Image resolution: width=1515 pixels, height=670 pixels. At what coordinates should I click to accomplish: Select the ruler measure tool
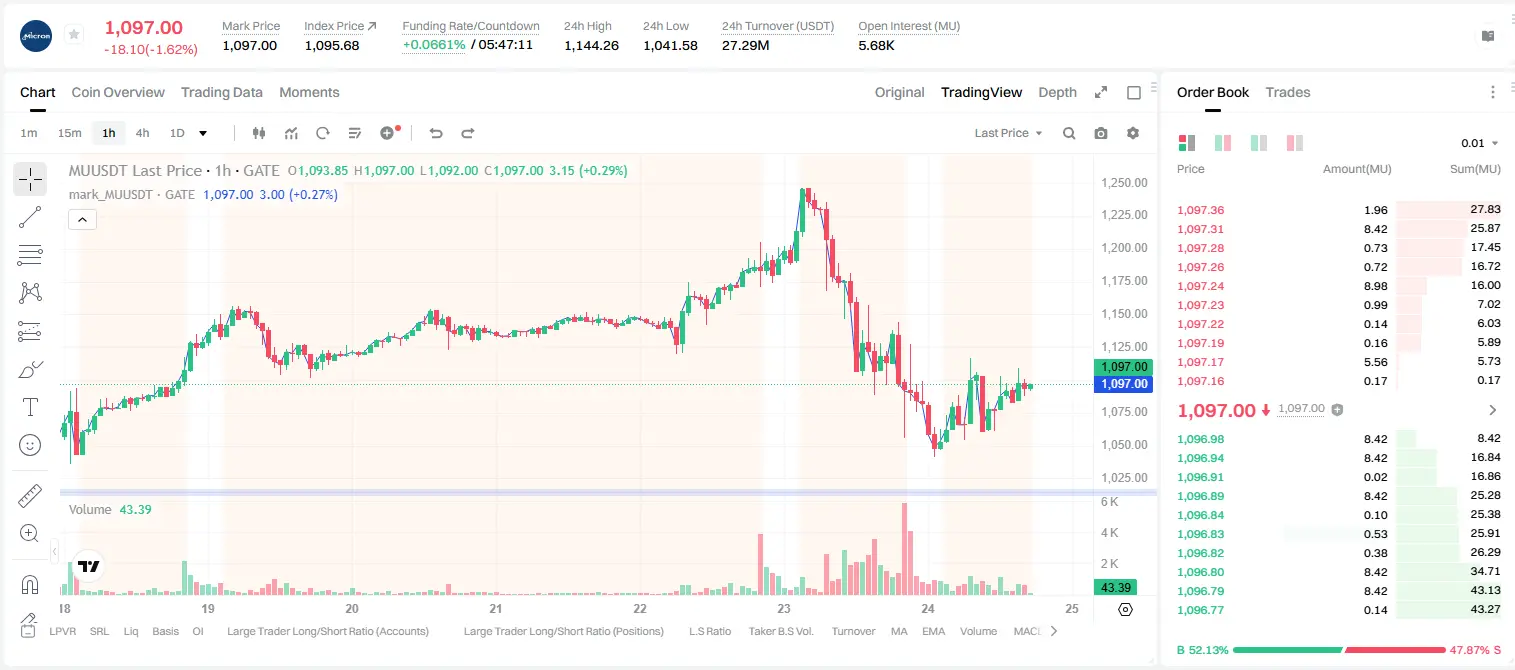tap(30, 496)
